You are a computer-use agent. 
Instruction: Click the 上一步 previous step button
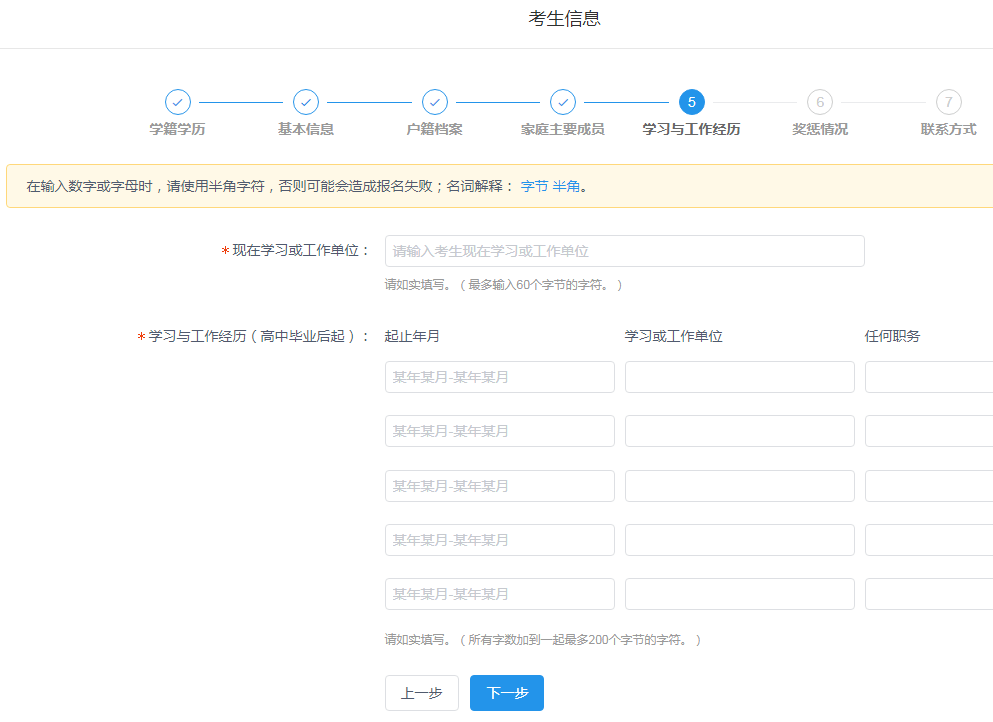[422, 693]
